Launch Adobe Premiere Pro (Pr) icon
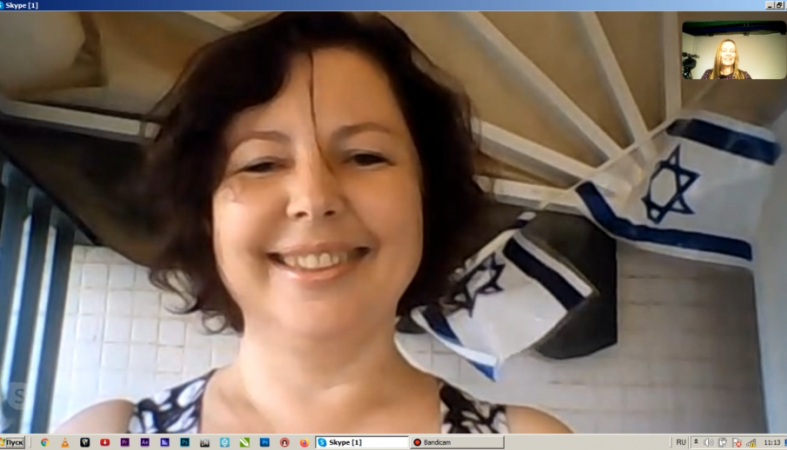Viewport: 787px width, 450px height. click(x=125, y=442)
